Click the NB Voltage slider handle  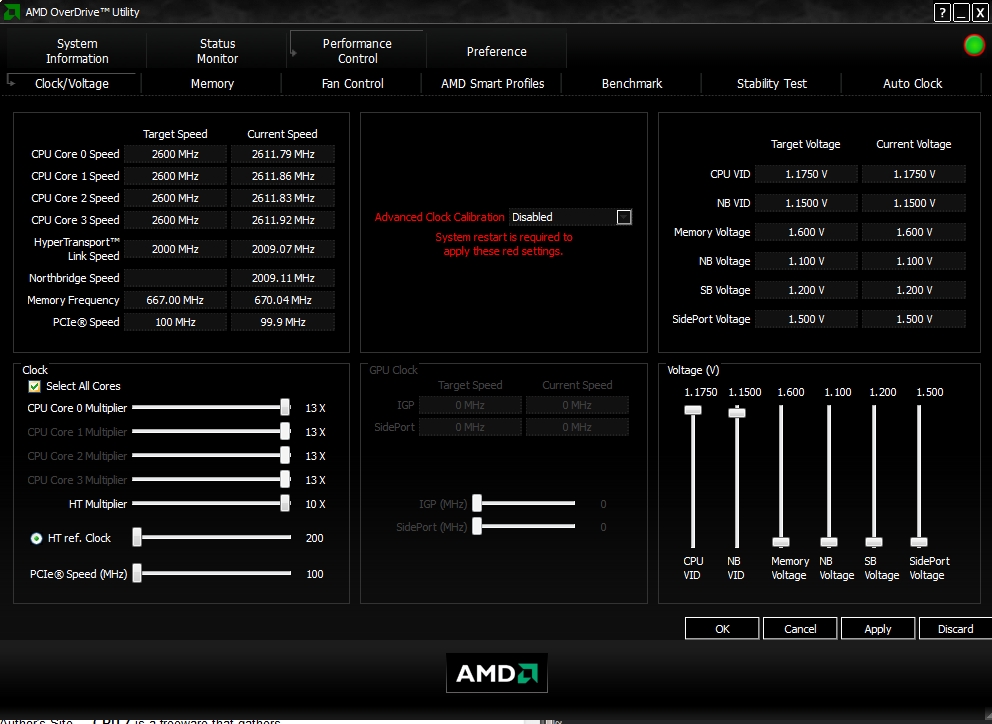(829, 542)
